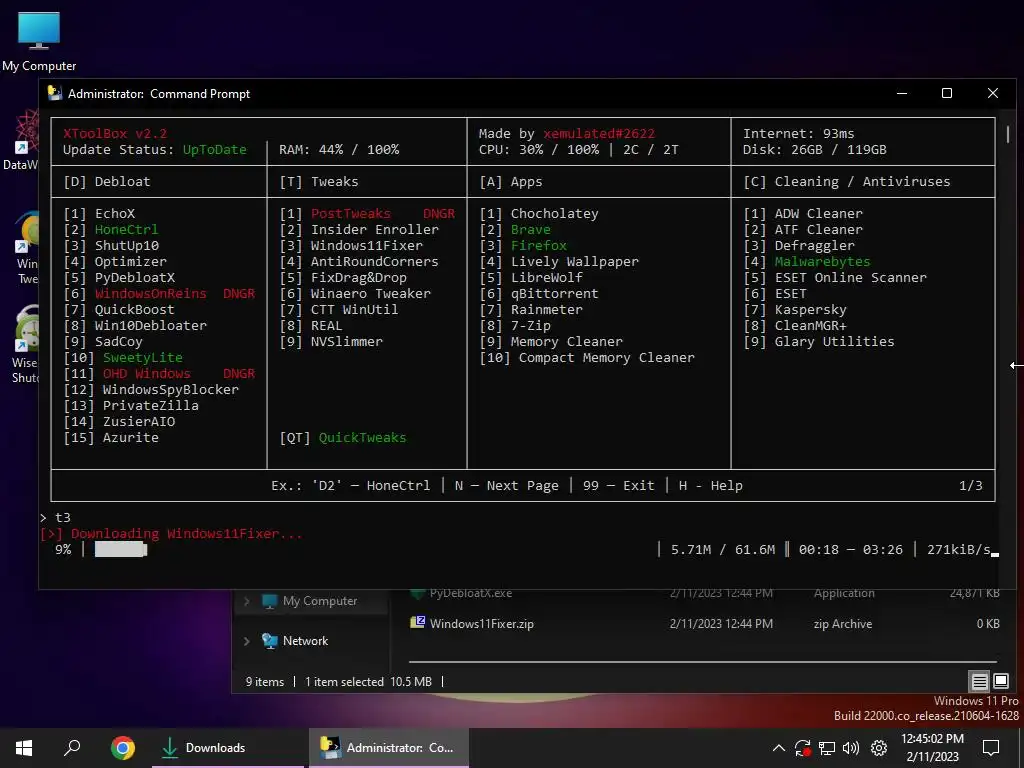1024x768 pixels.
Task: Click the QuickTweaks entry text
Action: pos(362,438)
